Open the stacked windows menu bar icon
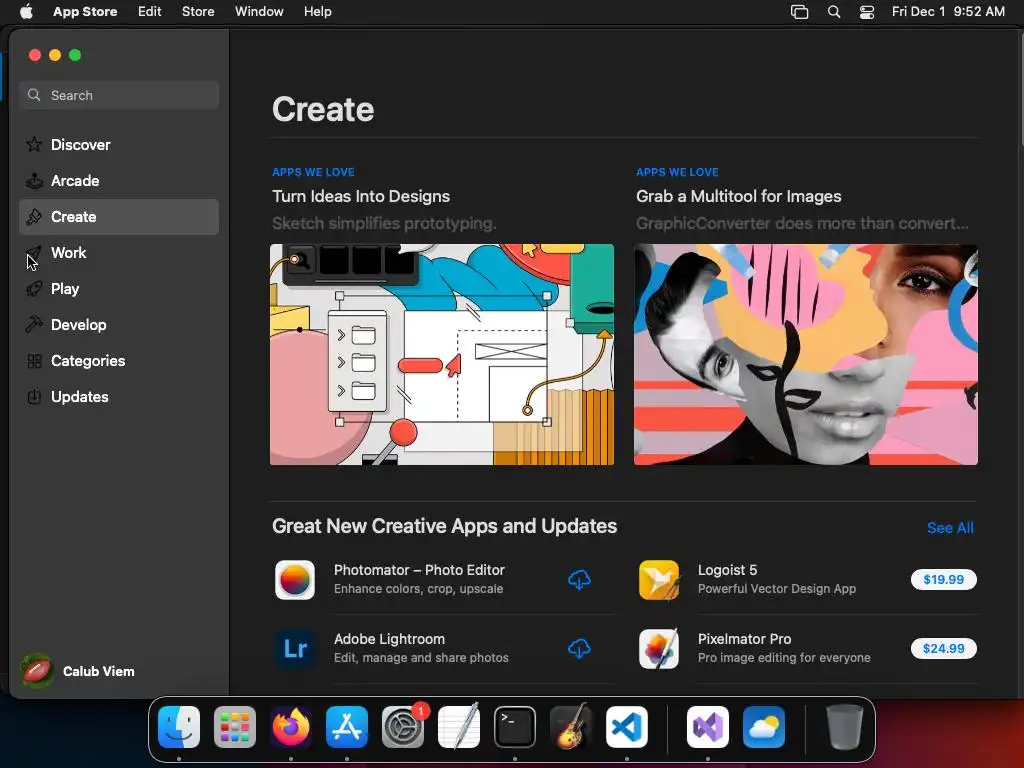1024x768 pixels. point(799,12)
